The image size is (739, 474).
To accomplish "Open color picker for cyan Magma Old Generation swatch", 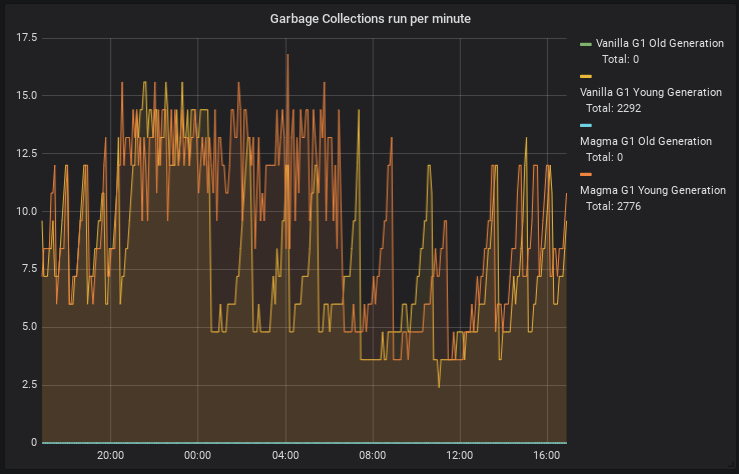I will point(586,125).
